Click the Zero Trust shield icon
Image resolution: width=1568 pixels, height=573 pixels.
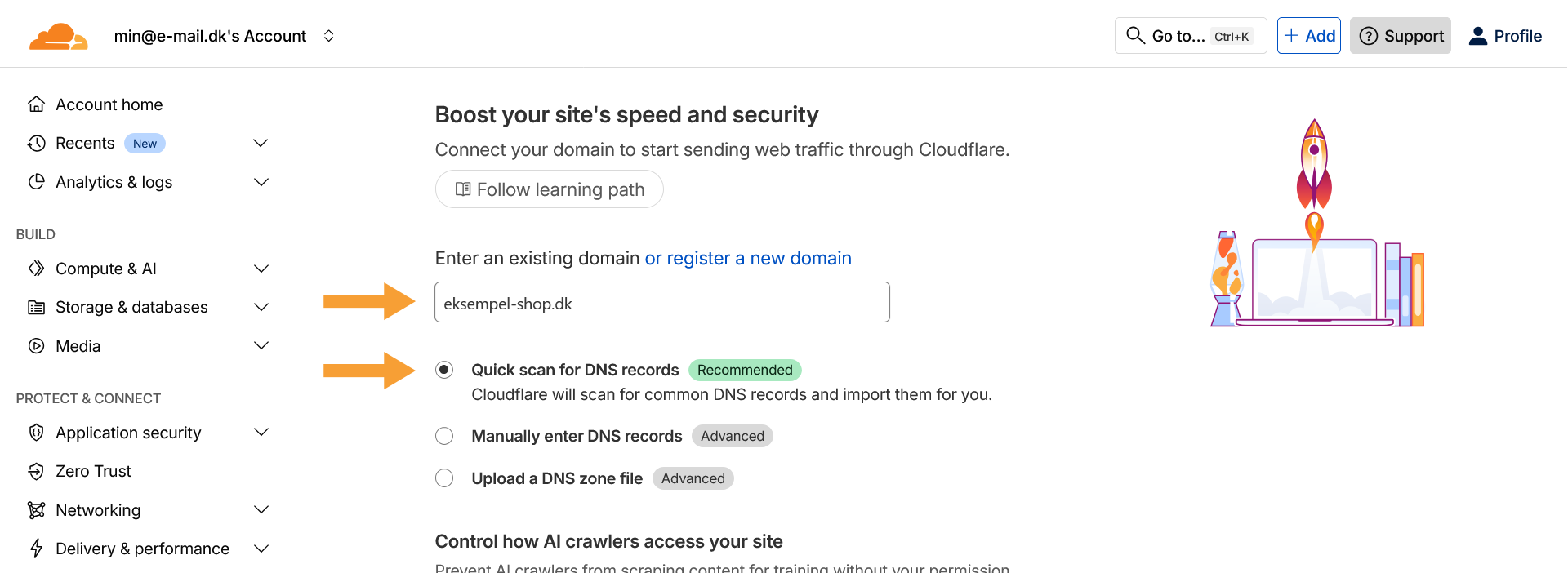pos(36,471)
